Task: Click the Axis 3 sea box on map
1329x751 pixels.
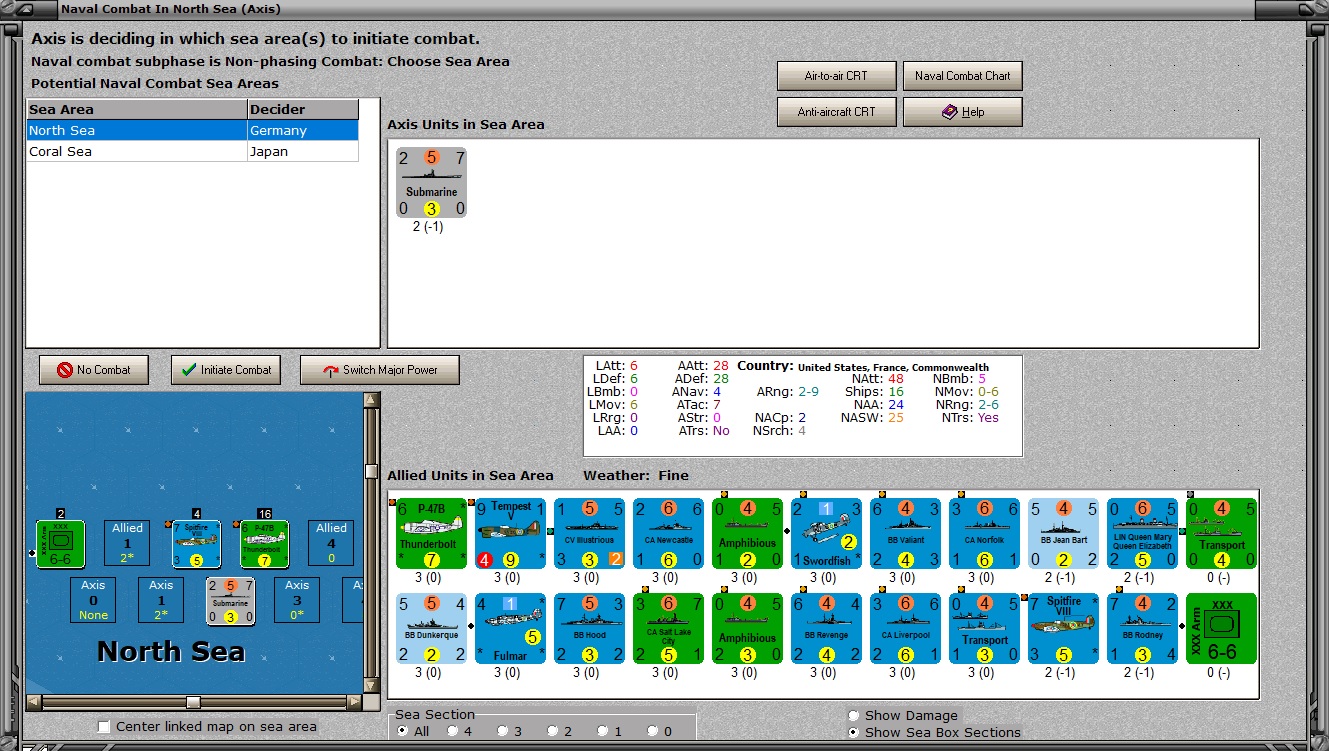Action: (297, 600)
